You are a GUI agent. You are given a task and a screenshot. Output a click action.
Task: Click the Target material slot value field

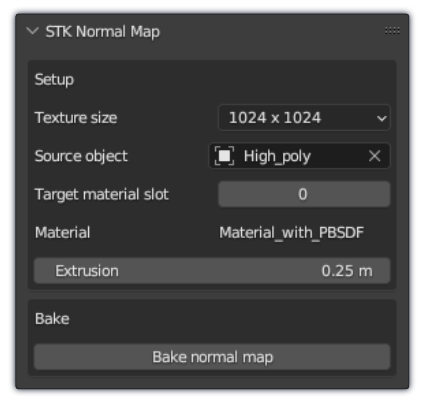[304, 194]
